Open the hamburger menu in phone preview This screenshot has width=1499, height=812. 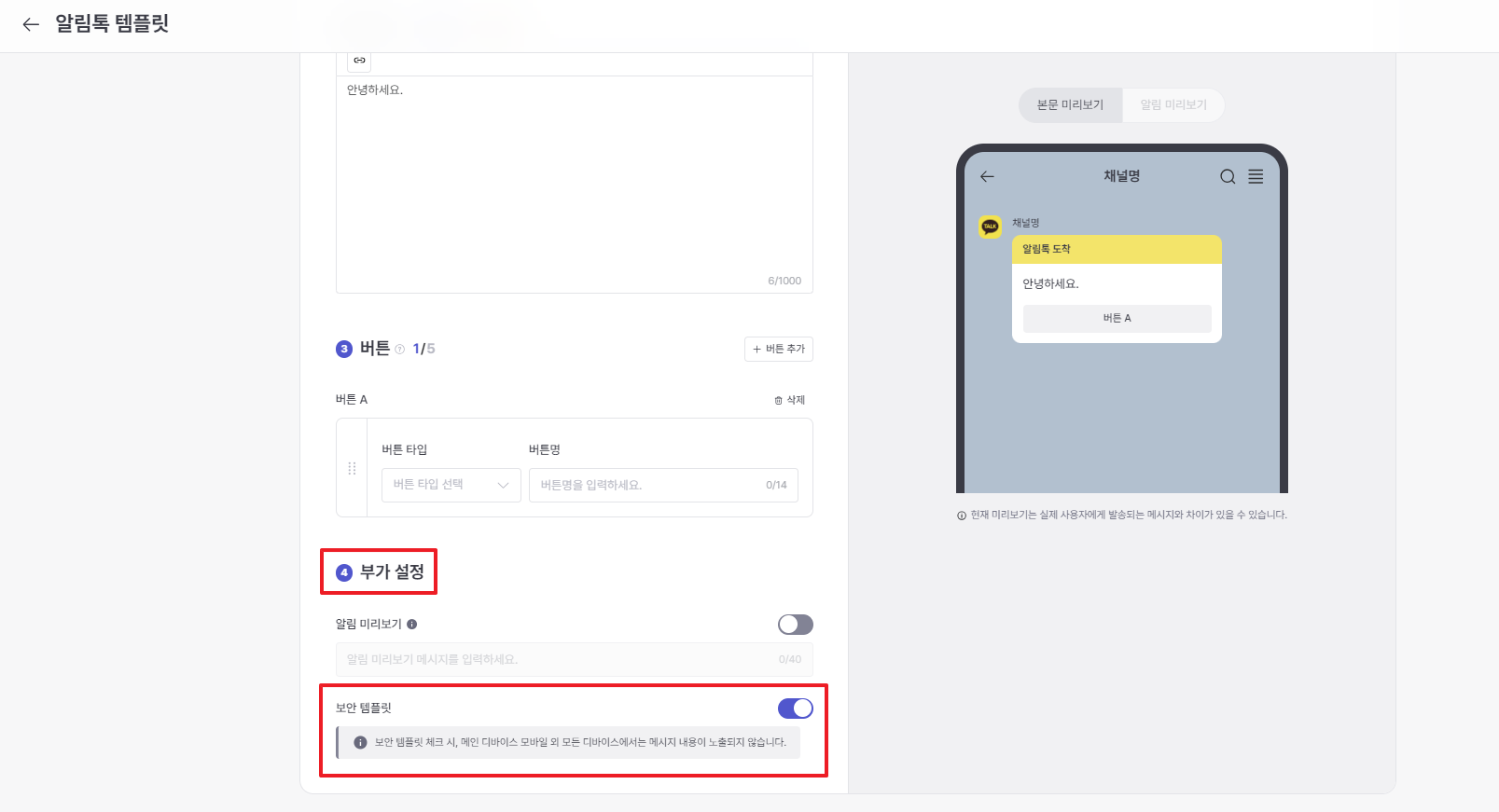[x=1256, y=176]
